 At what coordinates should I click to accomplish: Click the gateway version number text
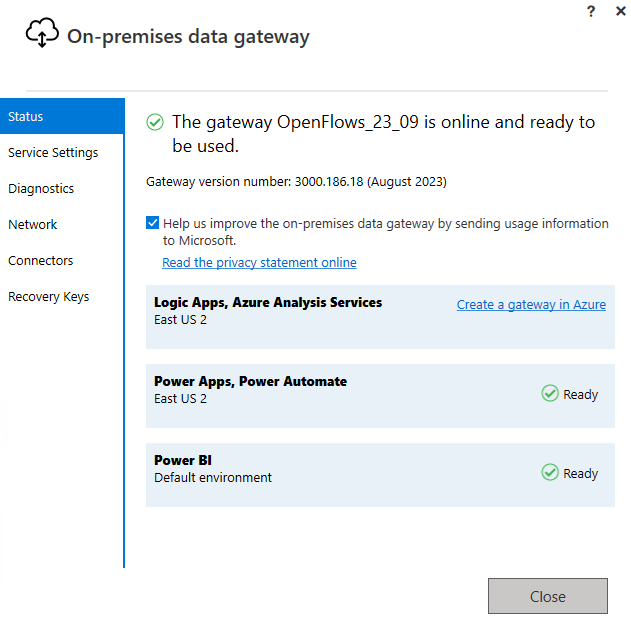(296, 182)
